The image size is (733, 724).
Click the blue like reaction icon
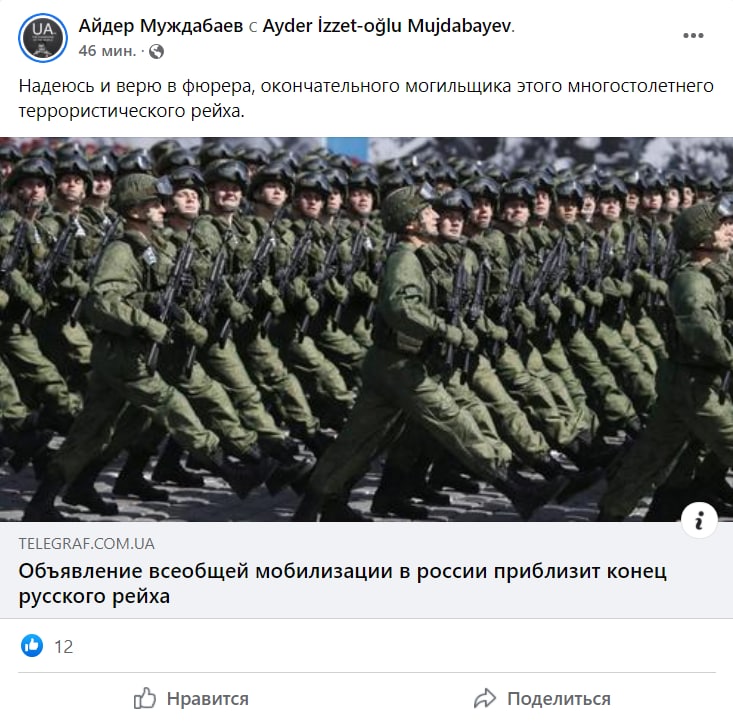pos(32,645)
